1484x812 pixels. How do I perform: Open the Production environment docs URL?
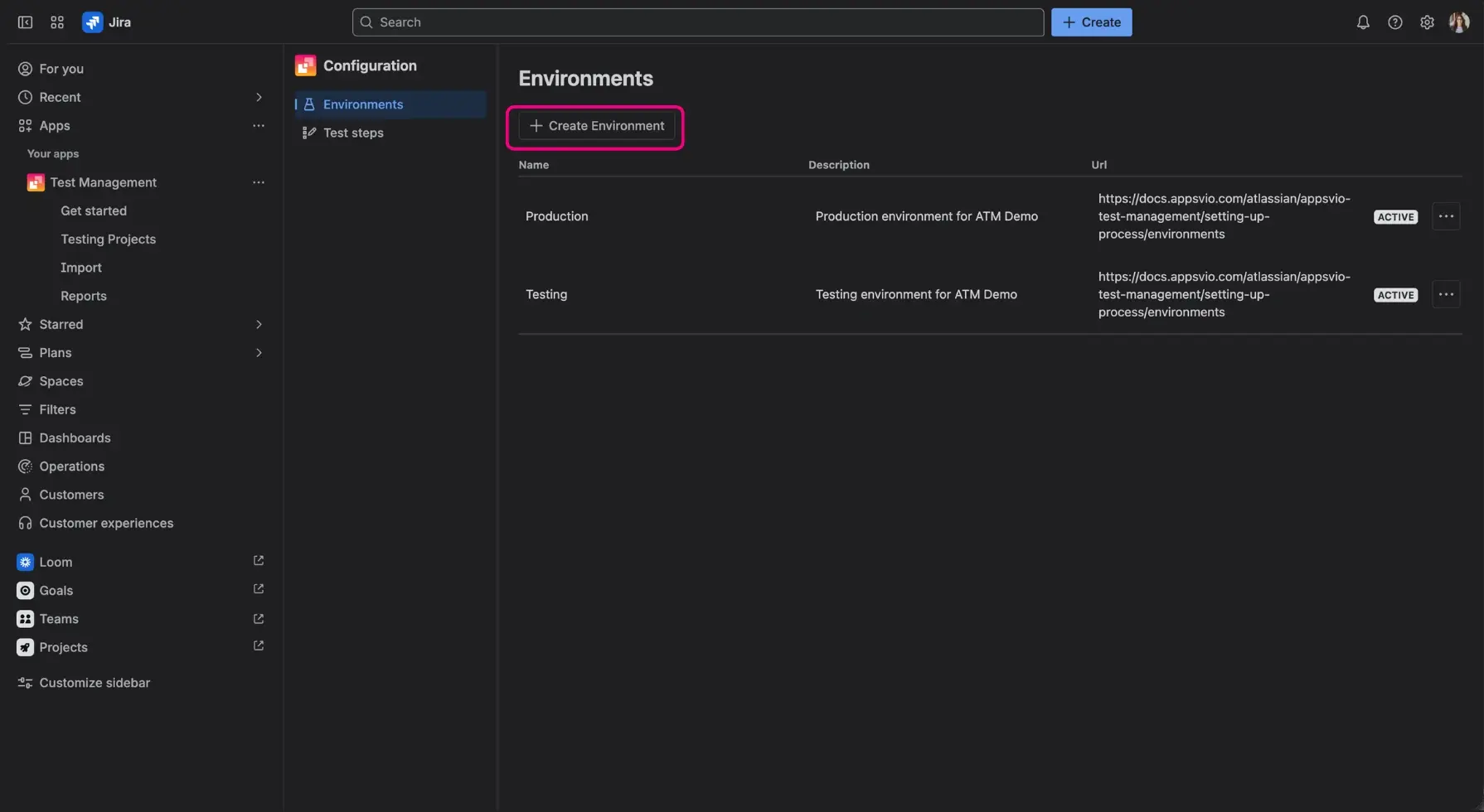coord(1225,216)
